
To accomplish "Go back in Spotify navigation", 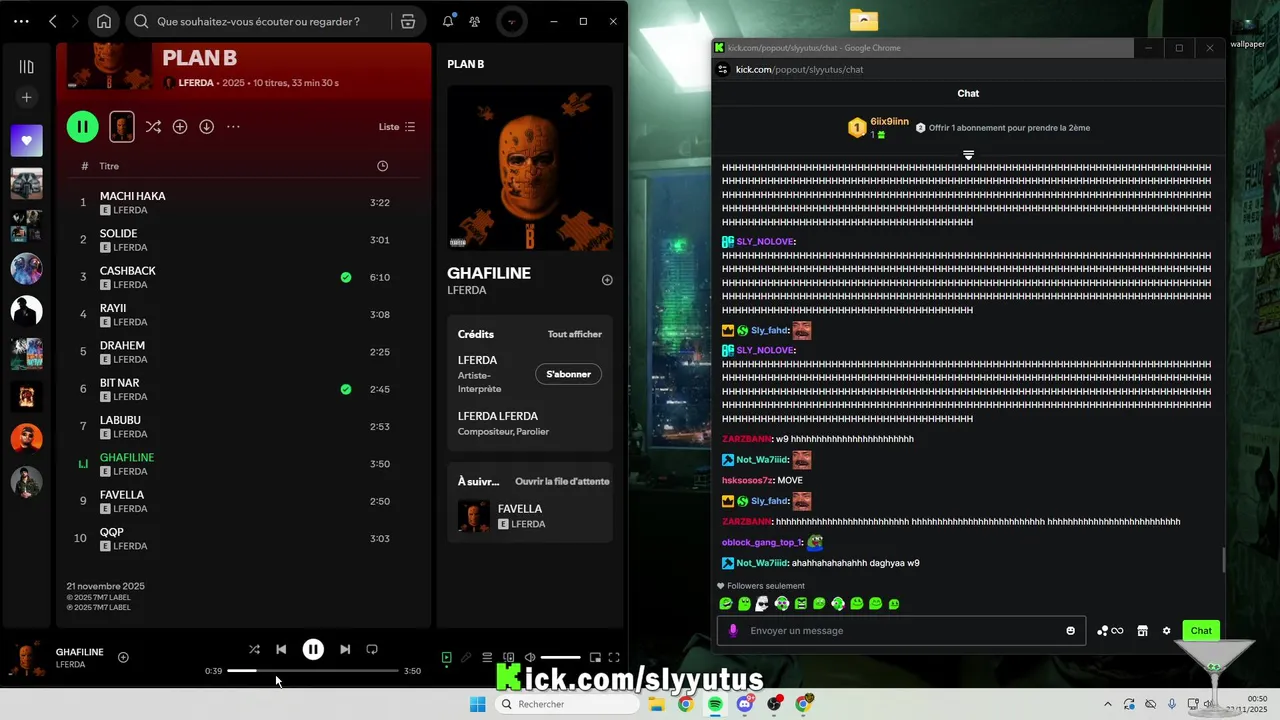I will coord(53,21).
